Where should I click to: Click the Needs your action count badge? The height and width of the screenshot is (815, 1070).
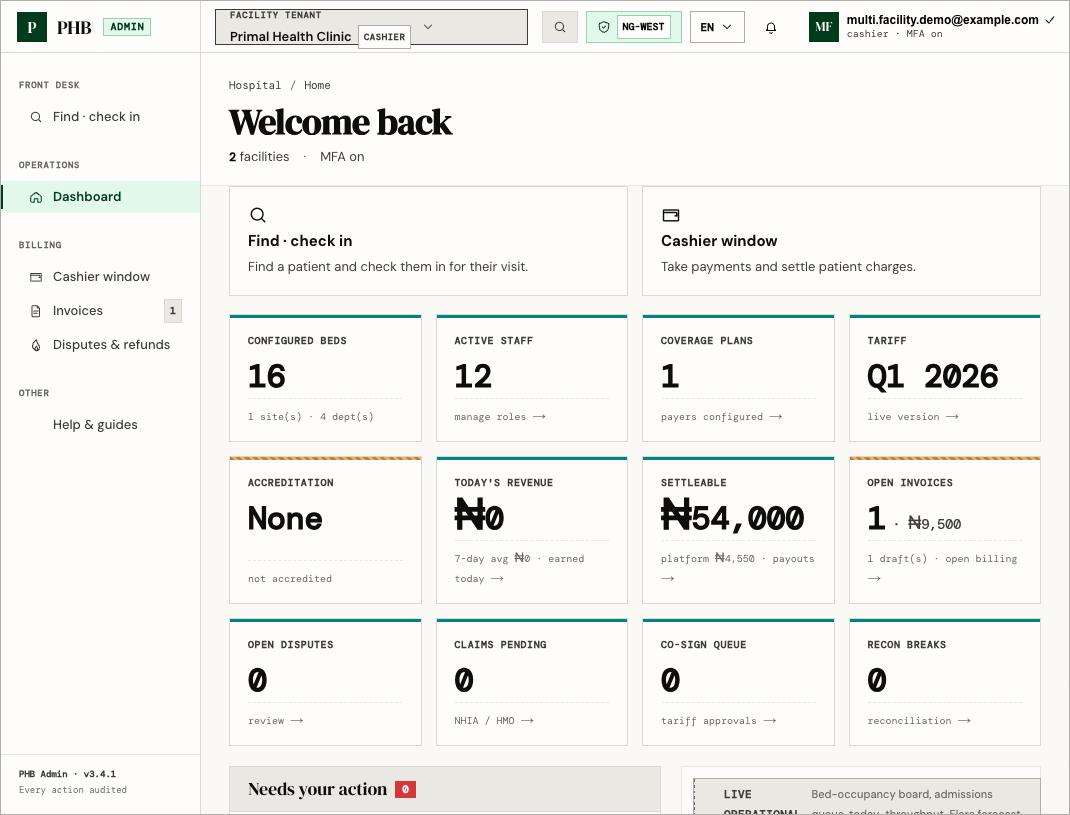click(405, 790)
